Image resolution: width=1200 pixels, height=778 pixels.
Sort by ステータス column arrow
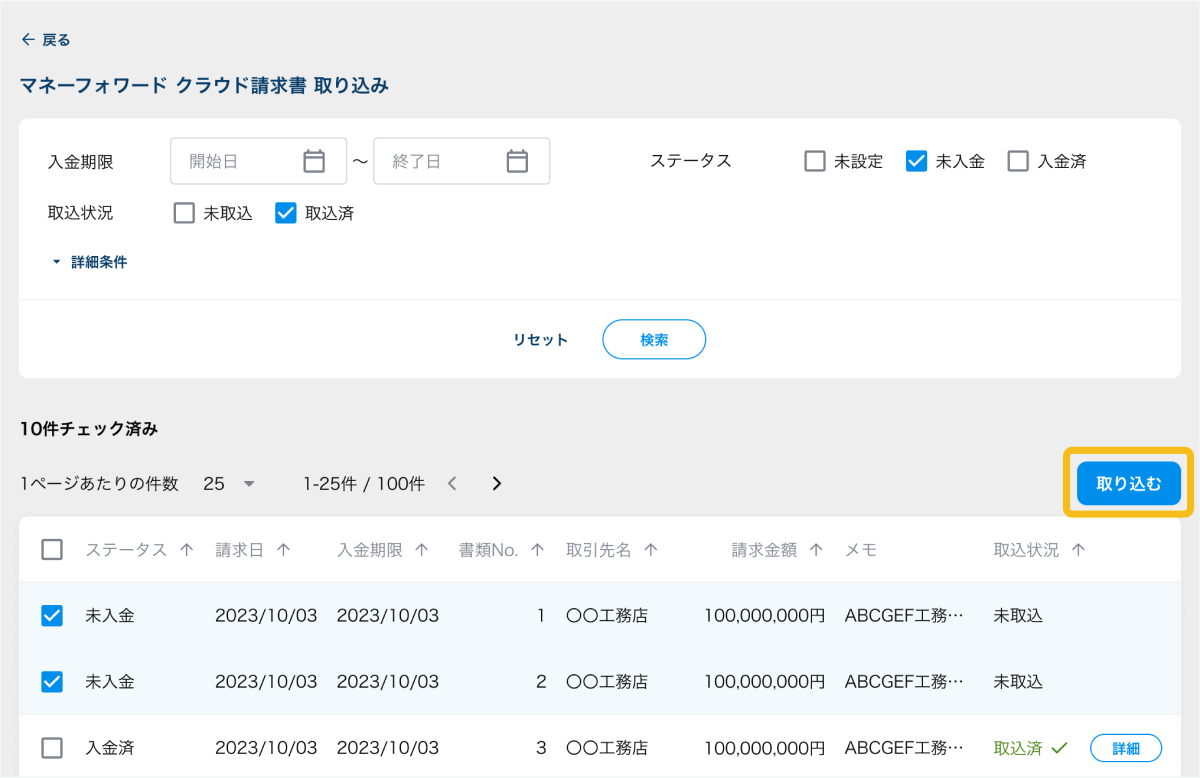point(186,550)
